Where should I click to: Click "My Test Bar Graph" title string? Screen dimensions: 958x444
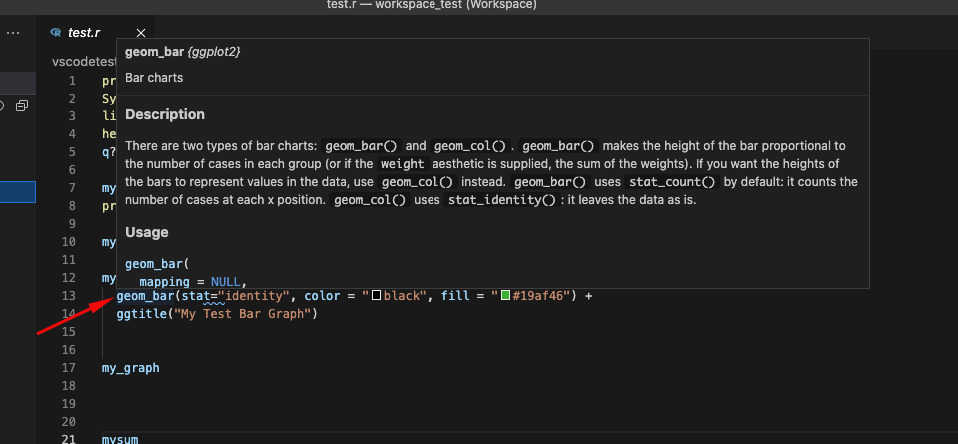point(244,314)
